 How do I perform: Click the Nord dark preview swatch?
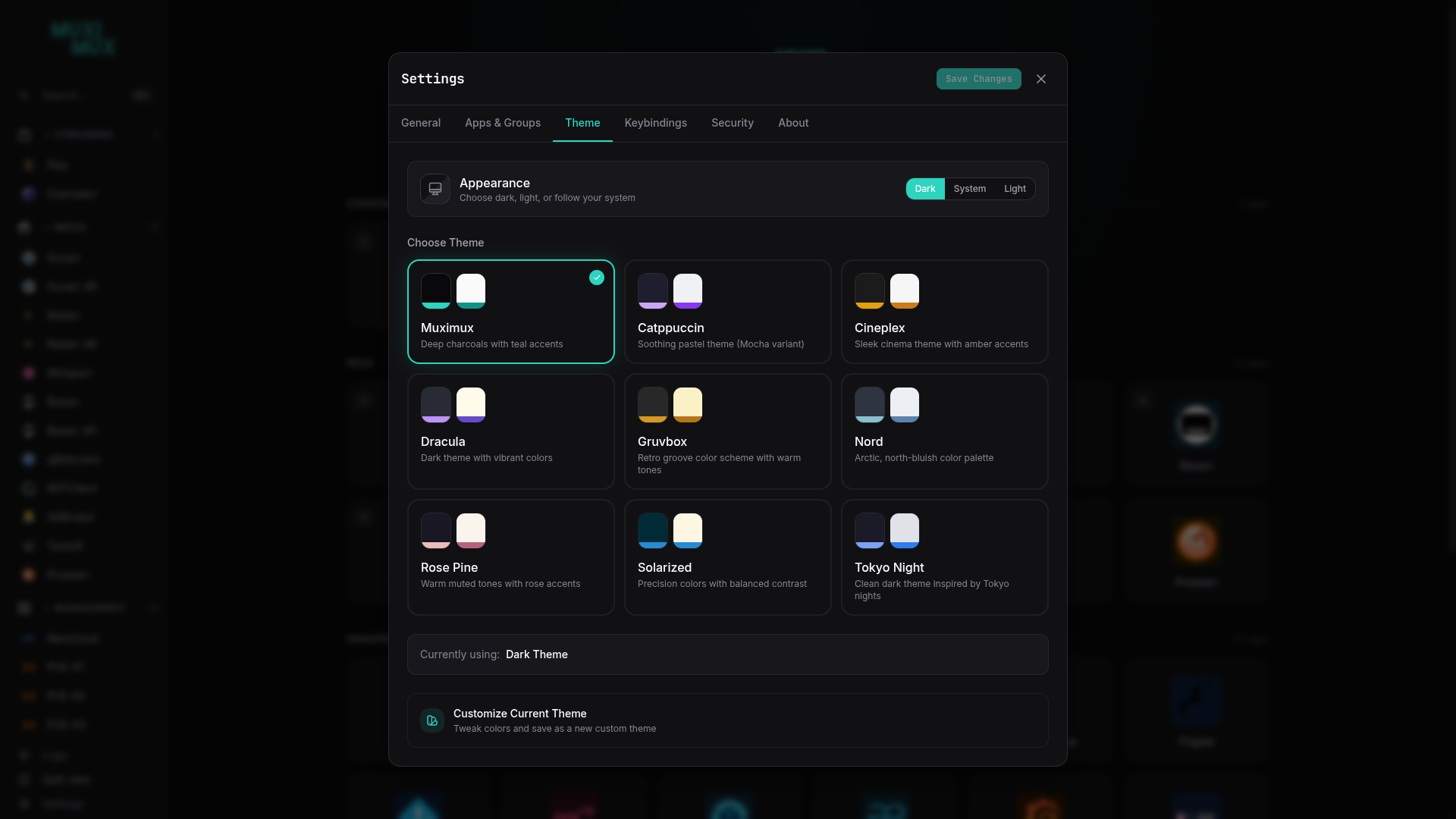click(869, 405)
